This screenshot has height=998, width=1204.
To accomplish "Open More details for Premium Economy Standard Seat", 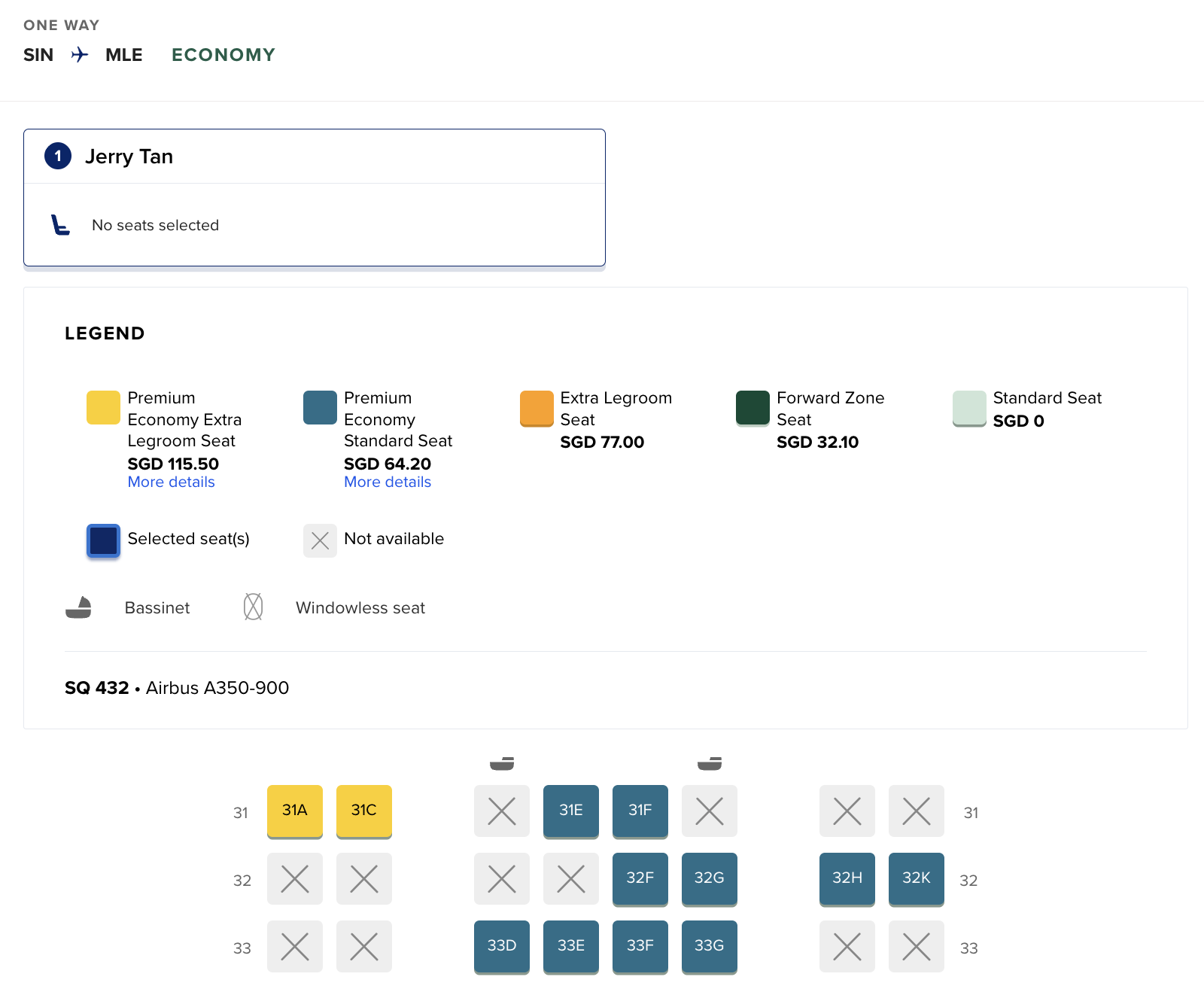I will pos(388,482).
